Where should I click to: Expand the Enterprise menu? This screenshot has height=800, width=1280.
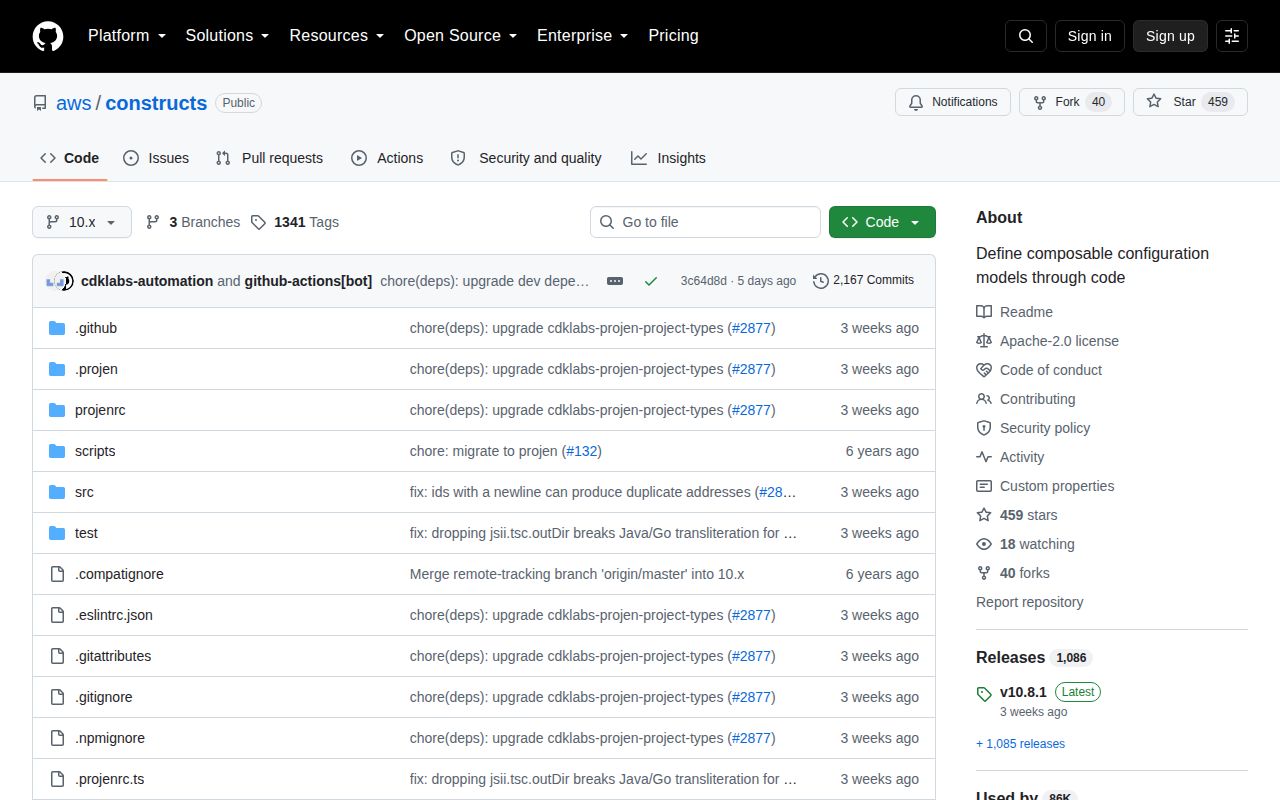click(582, 36)
